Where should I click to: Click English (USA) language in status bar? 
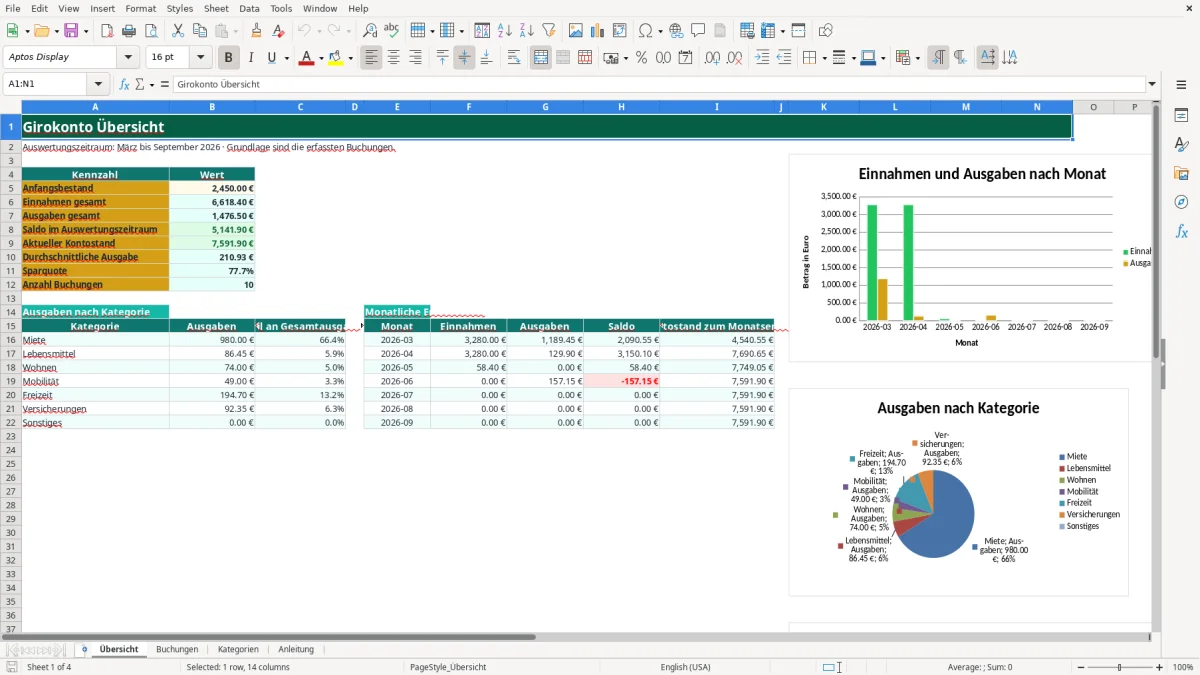tap(686, 667)
